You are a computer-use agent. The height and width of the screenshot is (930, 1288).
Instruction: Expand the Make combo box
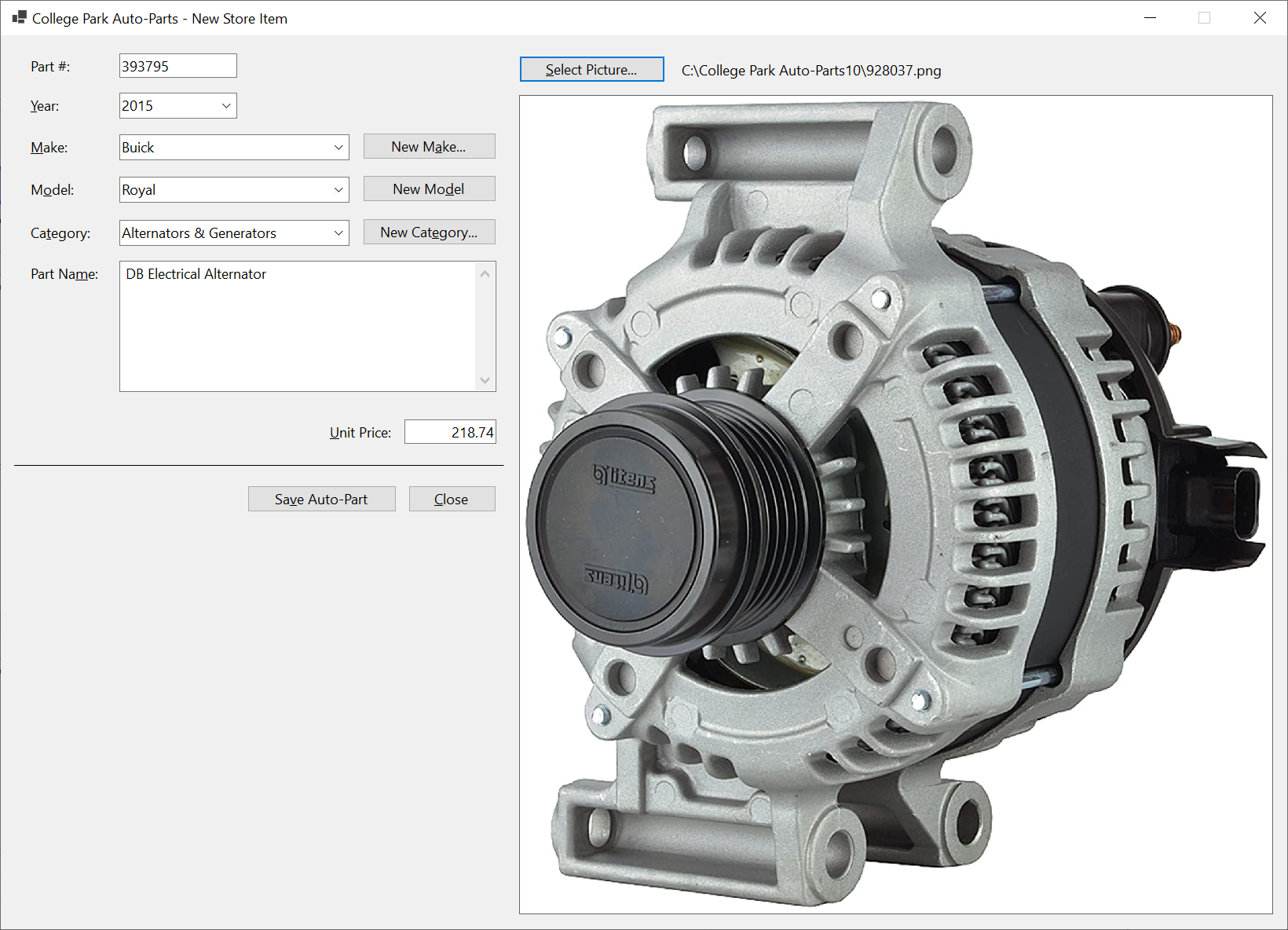[x=338, y=148]
